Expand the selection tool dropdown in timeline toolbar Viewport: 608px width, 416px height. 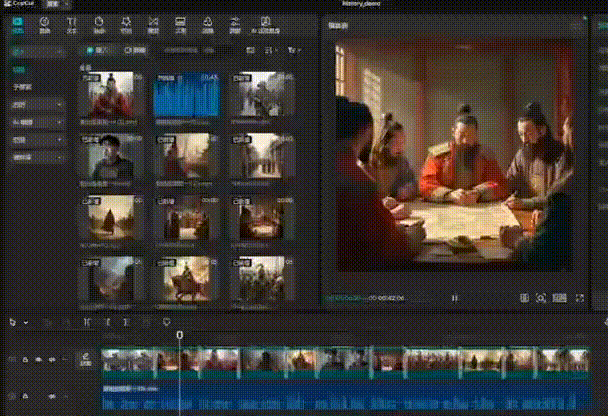click(26, 322)
